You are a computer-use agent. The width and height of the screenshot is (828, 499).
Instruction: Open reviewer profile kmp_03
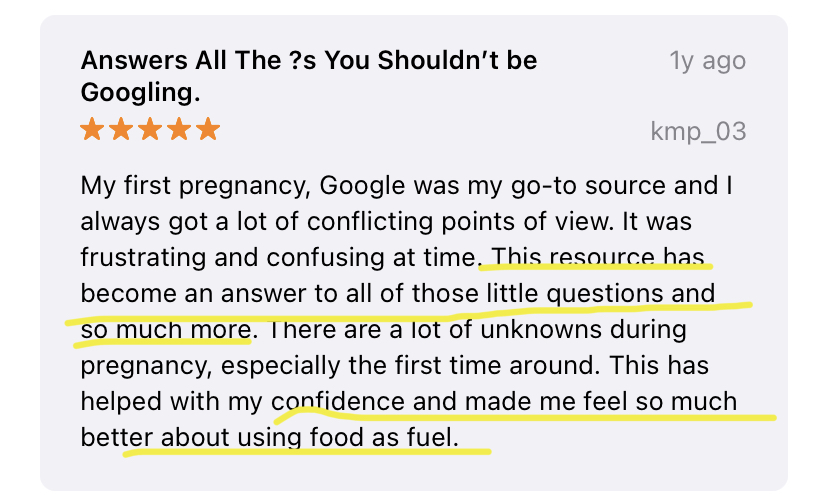tap(698, 131)
